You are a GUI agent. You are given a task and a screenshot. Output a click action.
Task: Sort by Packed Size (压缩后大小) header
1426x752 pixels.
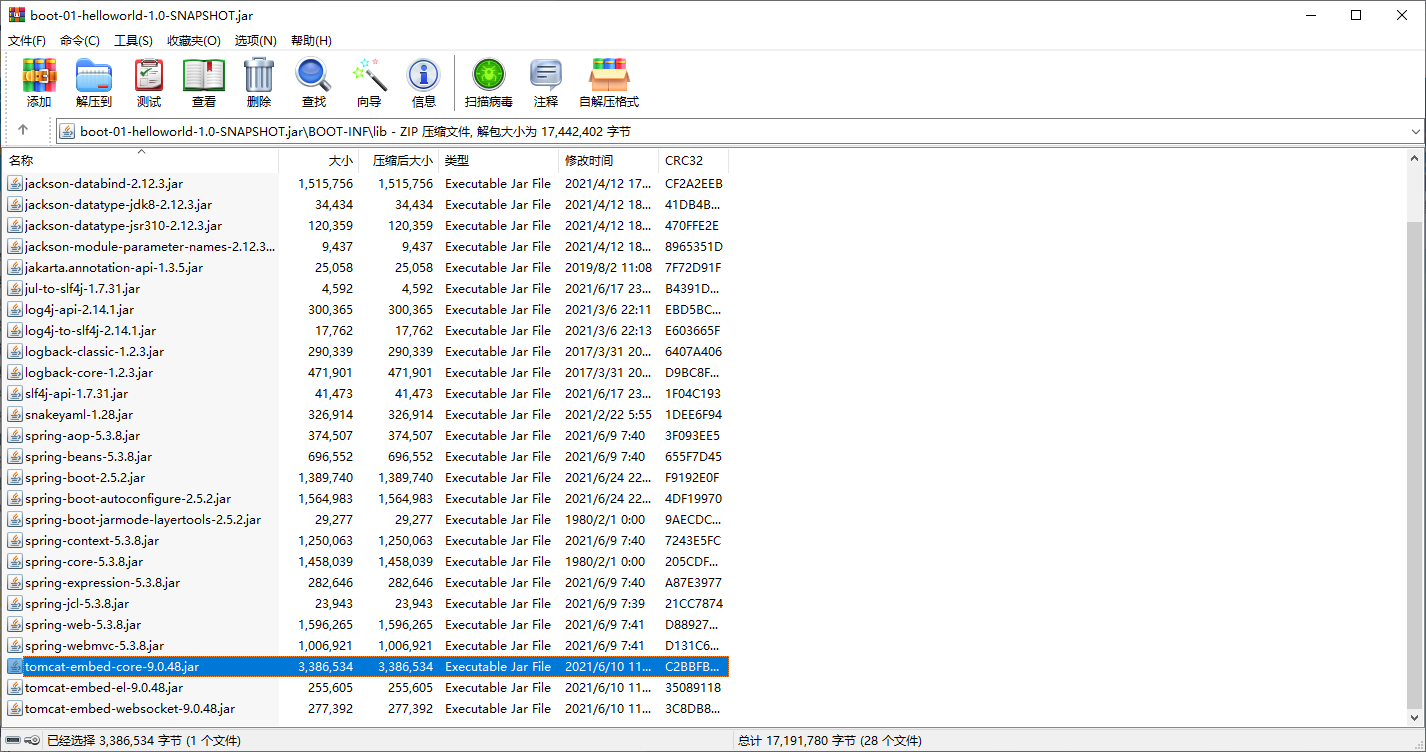[x=399, y=160]
